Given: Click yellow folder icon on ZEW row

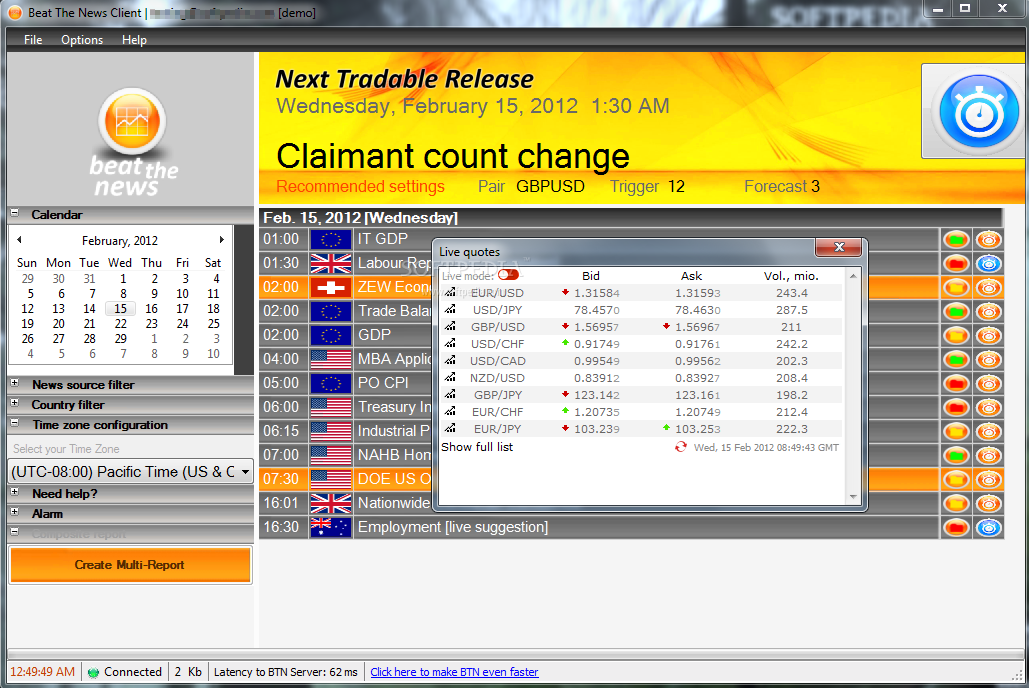Looking at the screenshot, I should click(x=956, y=288).
